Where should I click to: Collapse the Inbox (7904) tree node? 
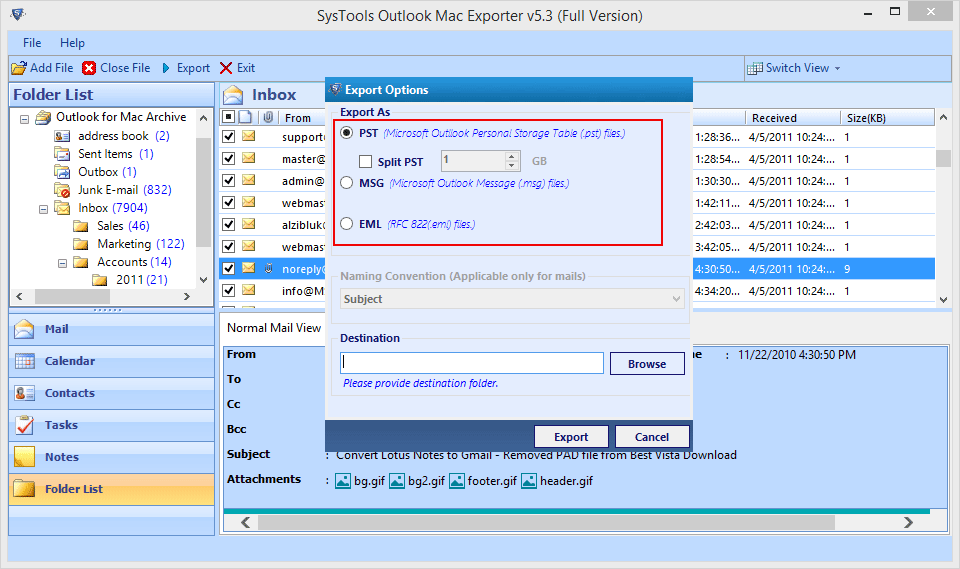(x=43, y=209)
